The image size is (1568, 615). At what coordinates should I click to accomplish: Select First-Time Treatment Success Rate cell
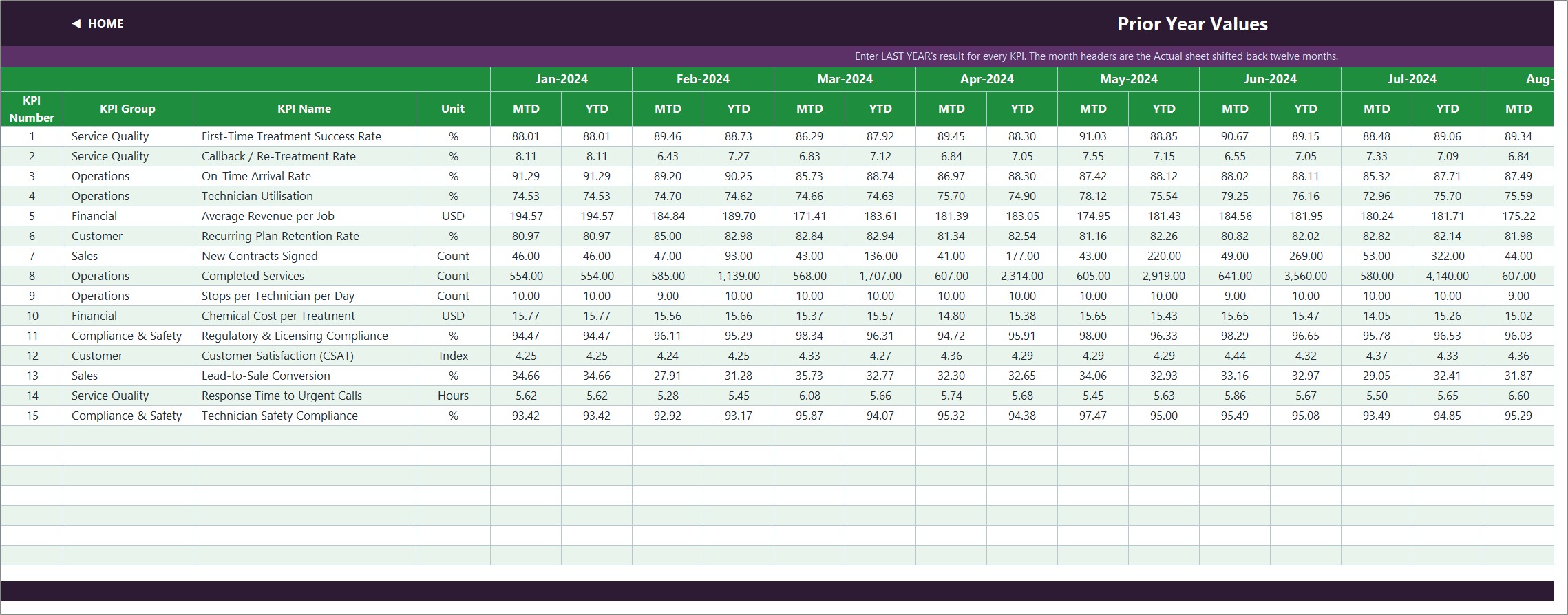(304, 136)
